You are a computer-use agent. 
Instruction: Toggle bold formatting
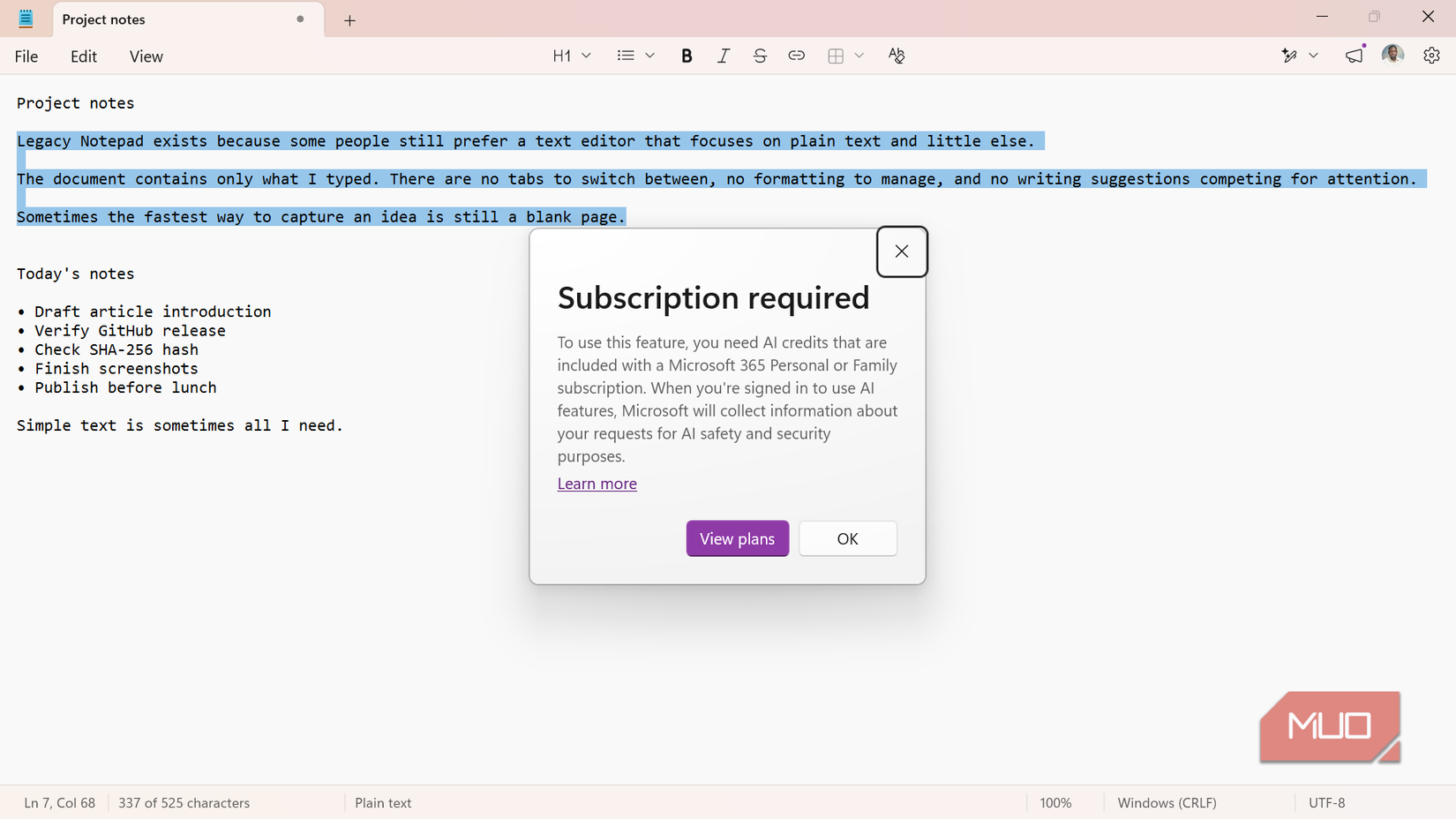687,56
